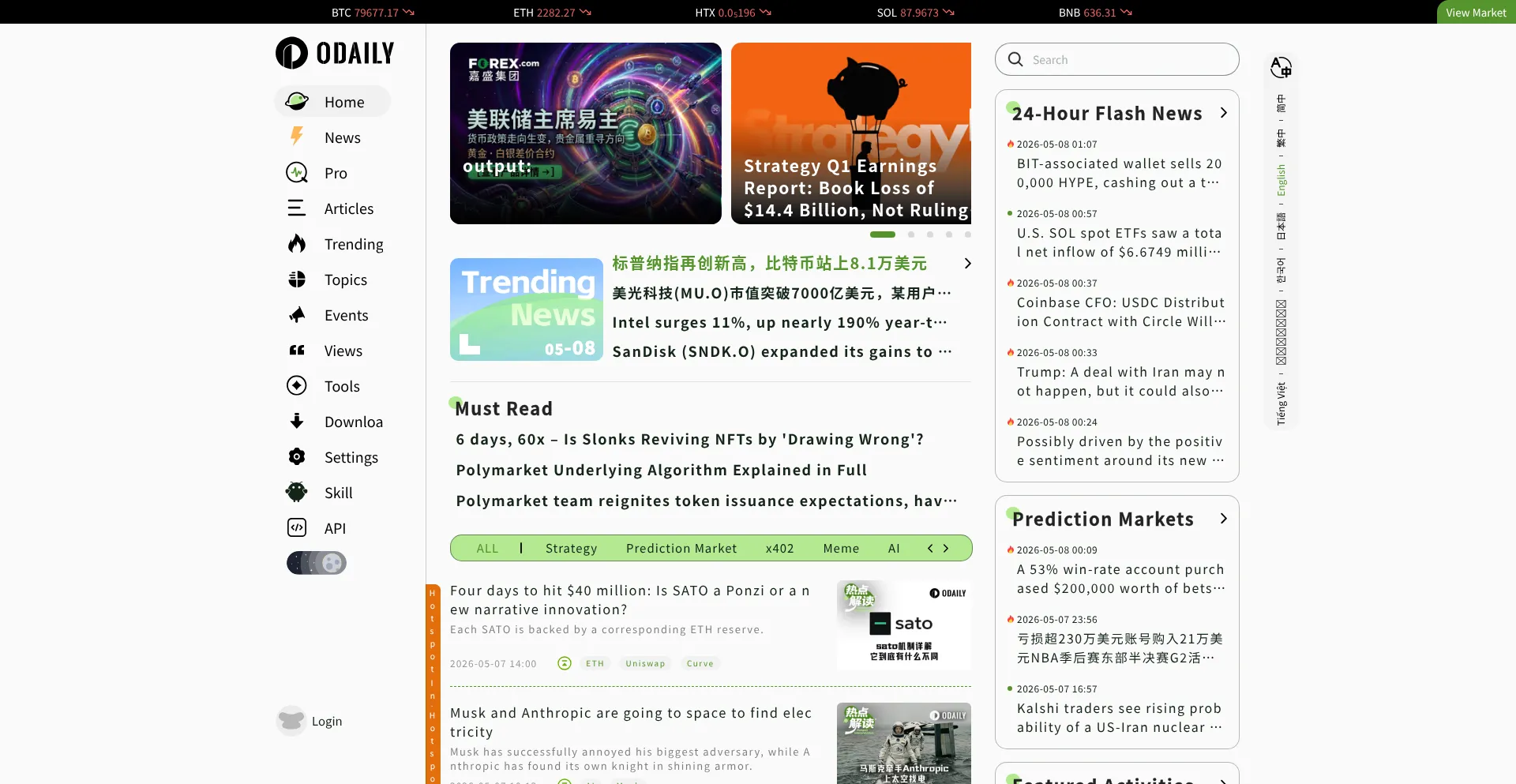
Task: Click the ETH tag
Action: tap(595, 663)
